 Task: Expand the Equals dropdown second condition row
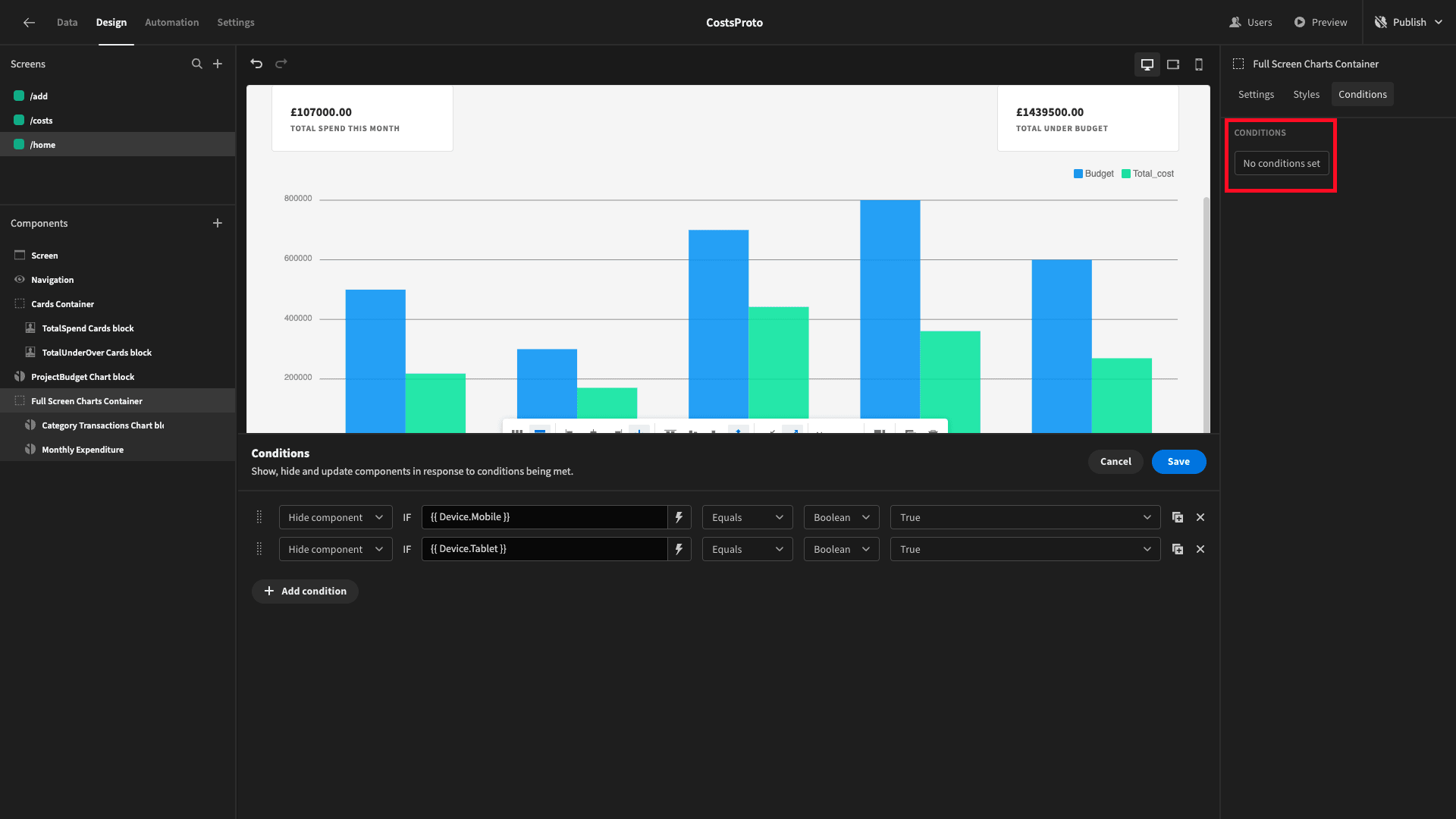click(747, 548)
